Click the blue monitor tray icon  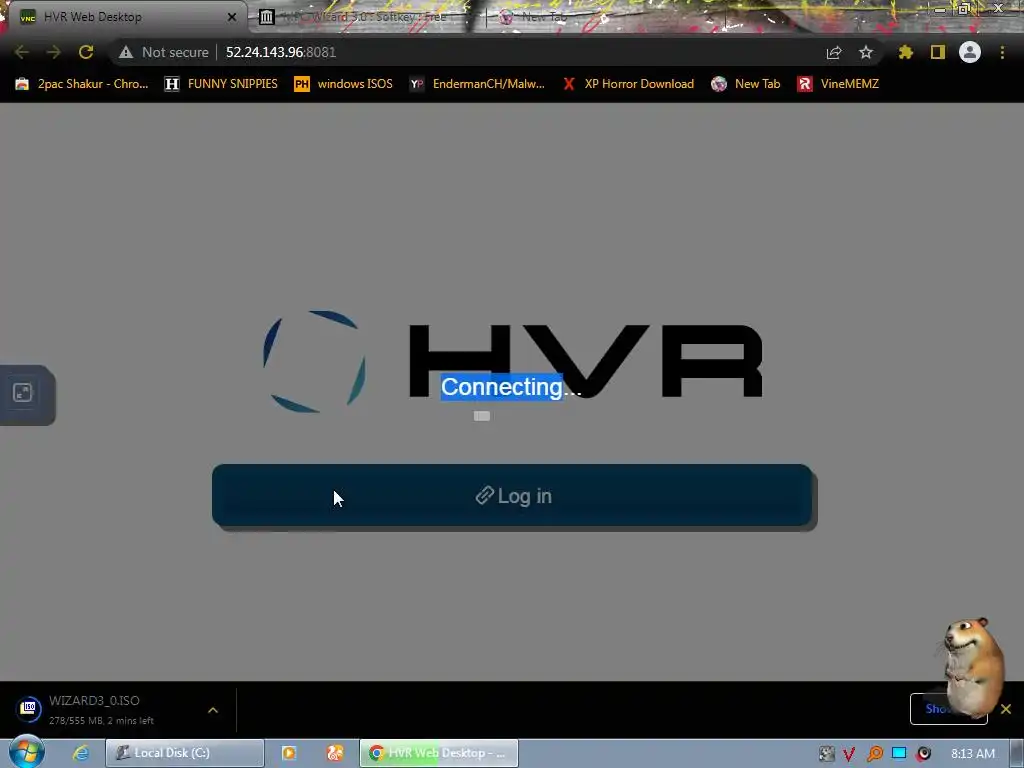tap(899, 753)
